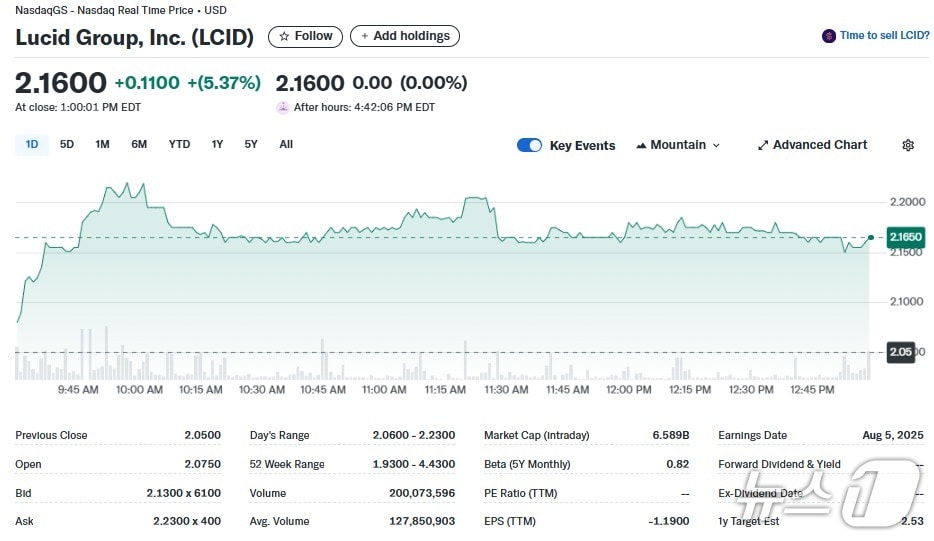The height and width of the screenshot is (541, 934).
Task: Click the star icon in Follow button
Action: point(284,36)
